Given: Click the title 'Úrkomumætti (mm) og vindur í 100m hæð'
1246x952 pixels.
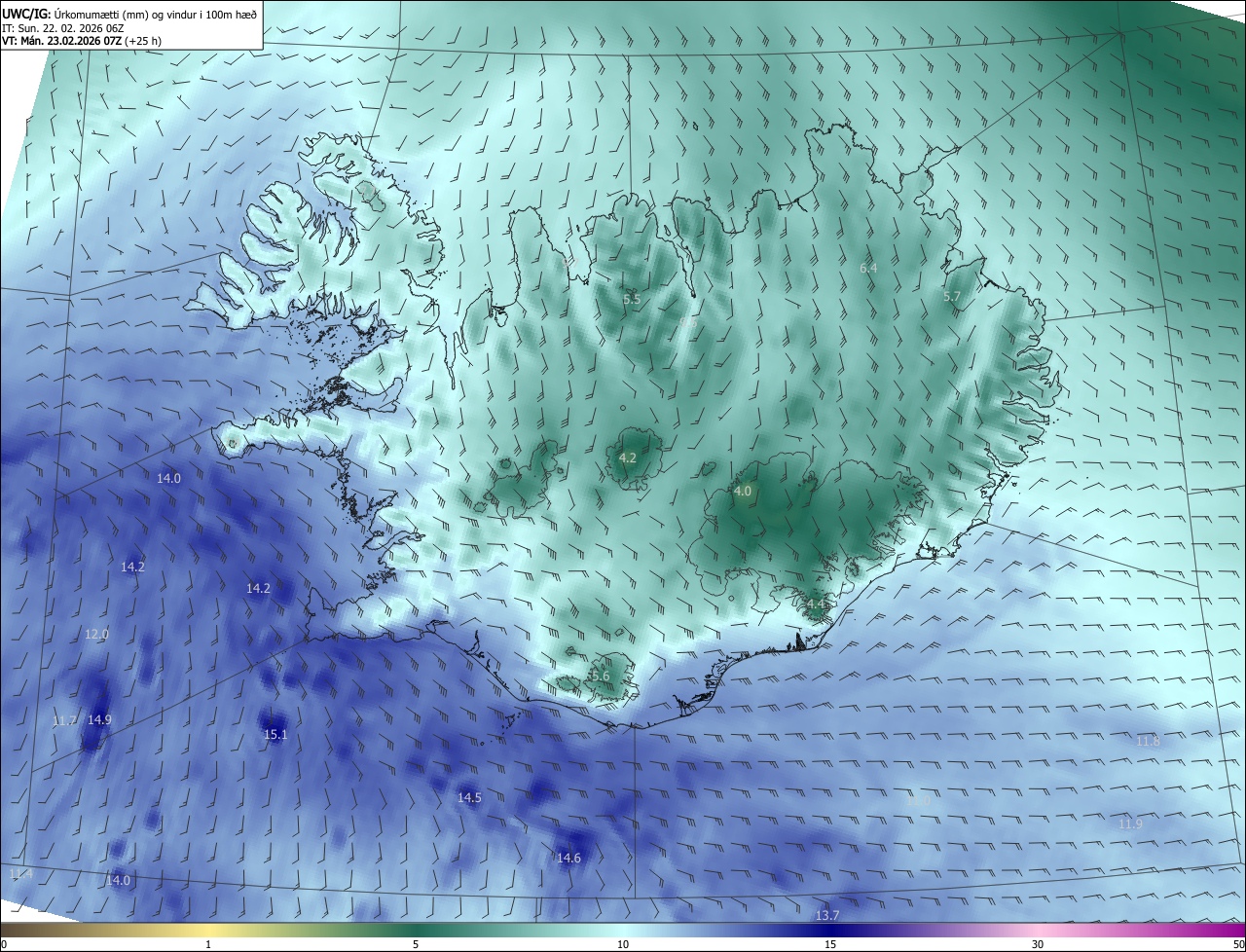Looking at the screenshot, I should [x=154, y=14].
